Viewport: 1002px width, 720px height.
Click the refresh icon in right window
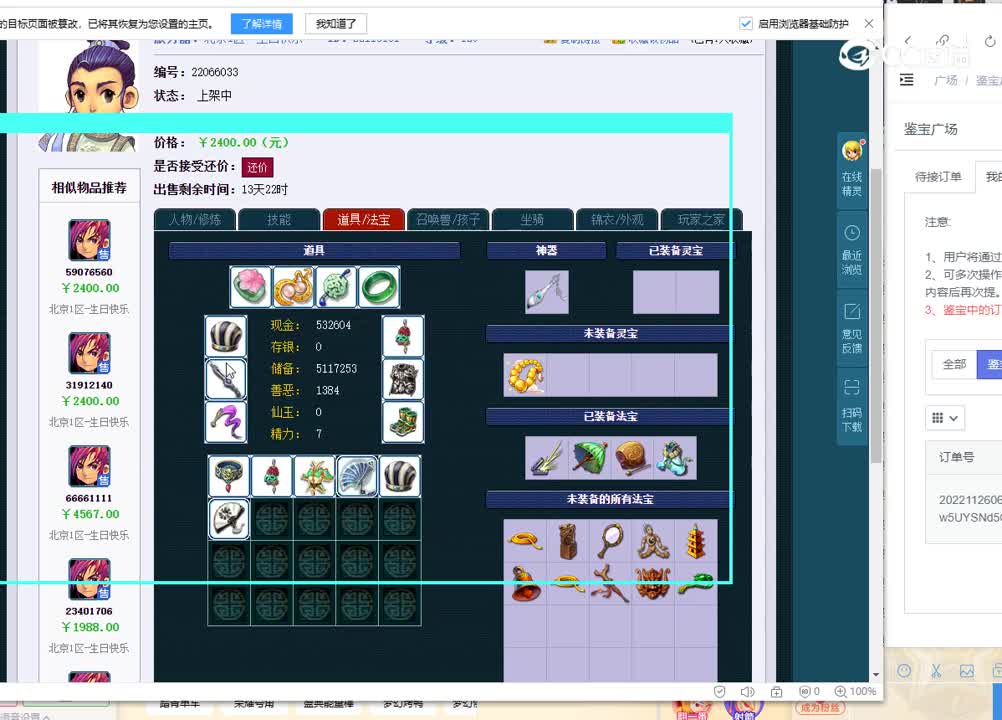click(x=990, y=42)
